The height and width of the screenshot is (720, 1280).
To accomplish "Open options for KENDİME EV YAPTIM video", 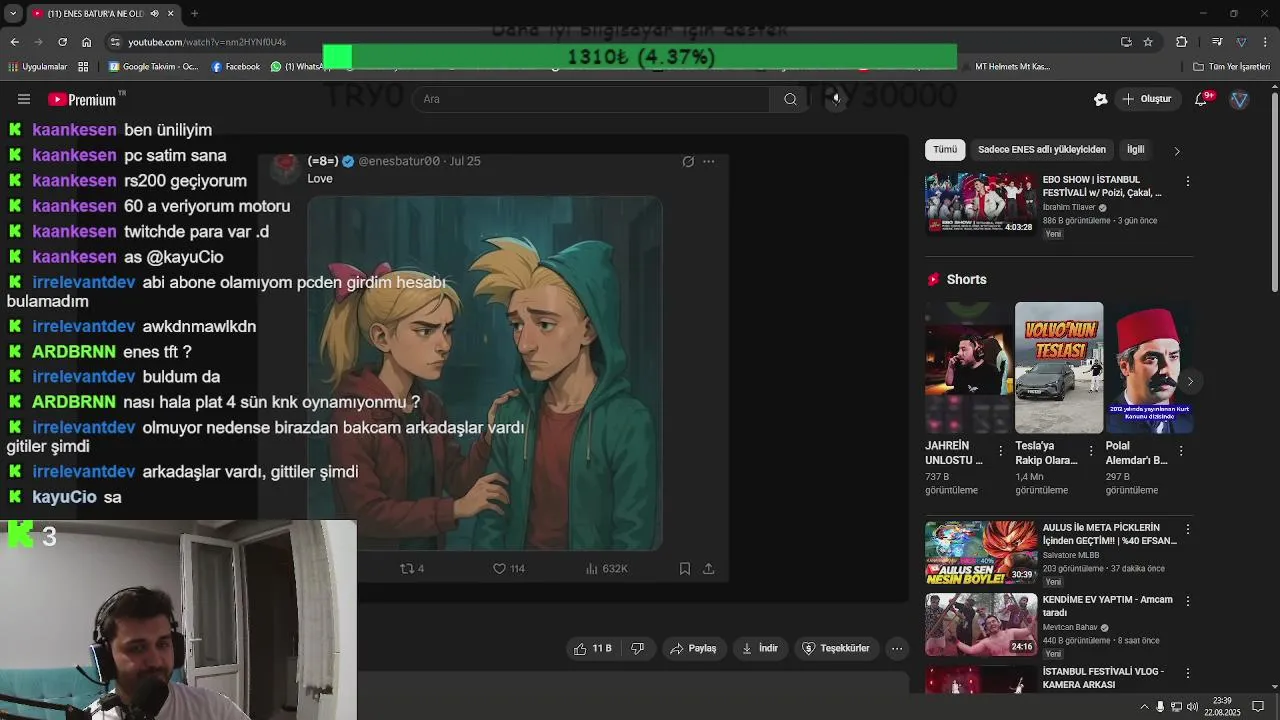I will point(1187,601).
